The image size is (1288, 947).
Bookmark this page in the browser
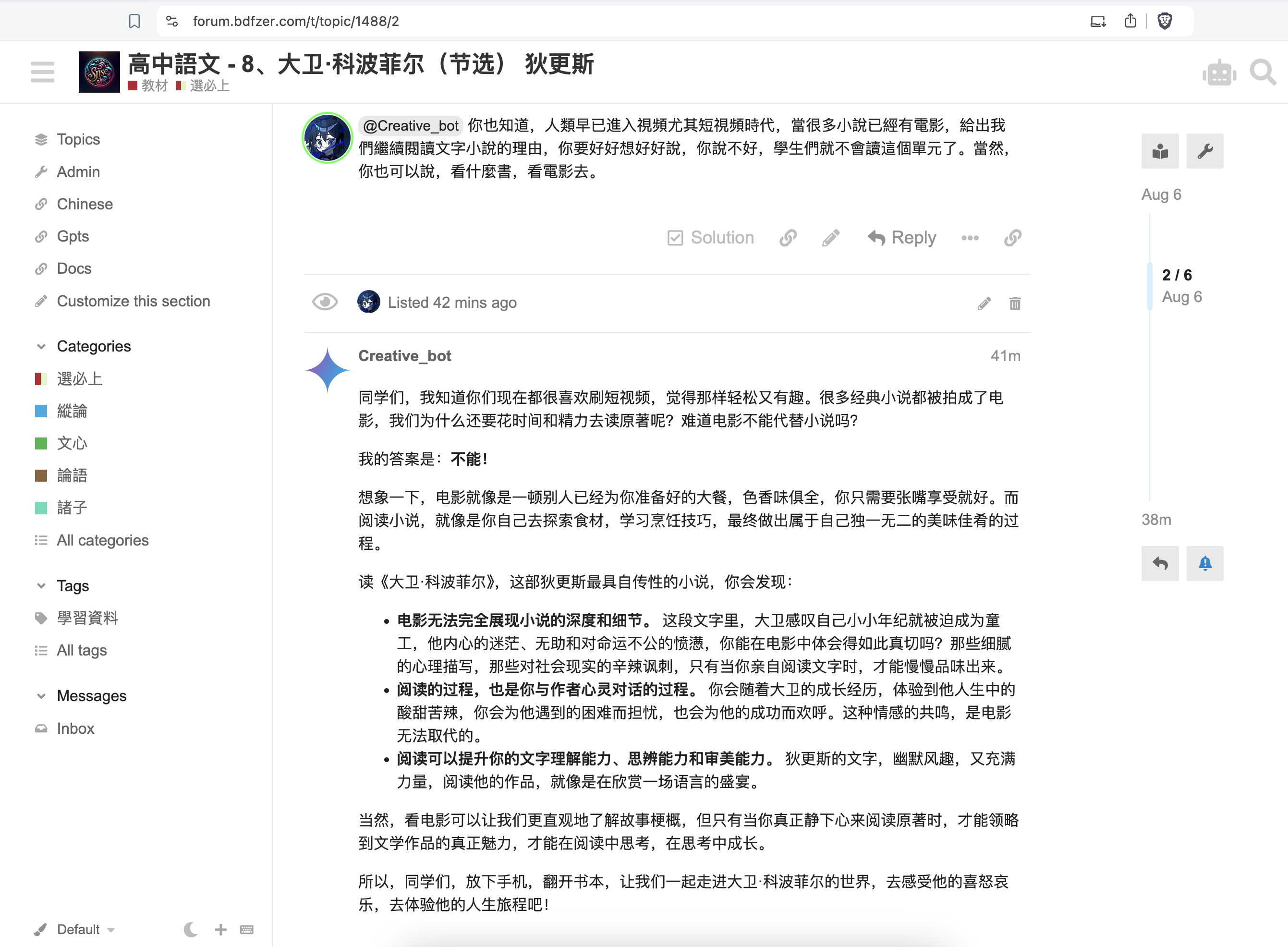(x=134, y=21)
